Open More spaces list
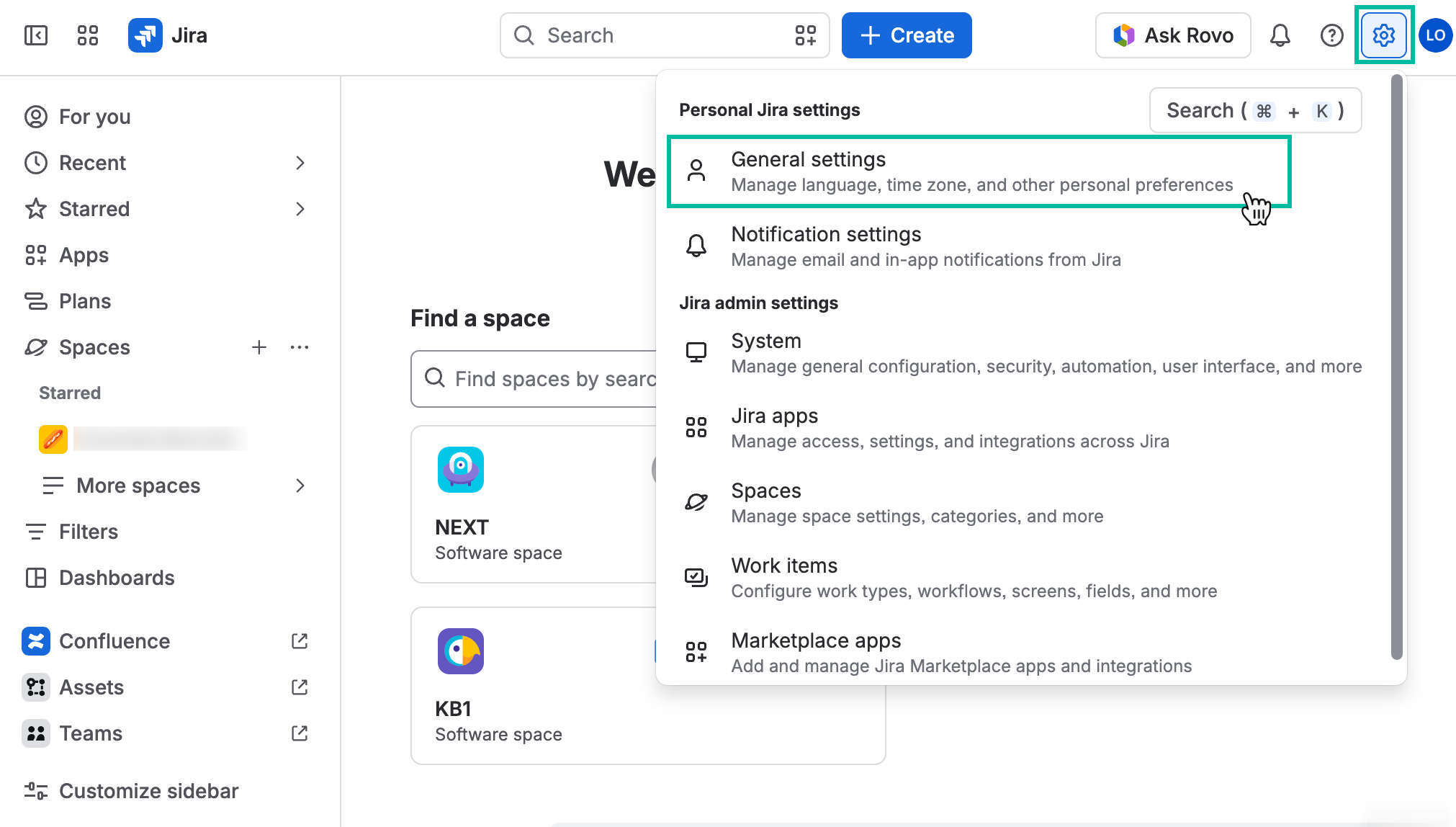The image size is (1456, 827). 138,486
